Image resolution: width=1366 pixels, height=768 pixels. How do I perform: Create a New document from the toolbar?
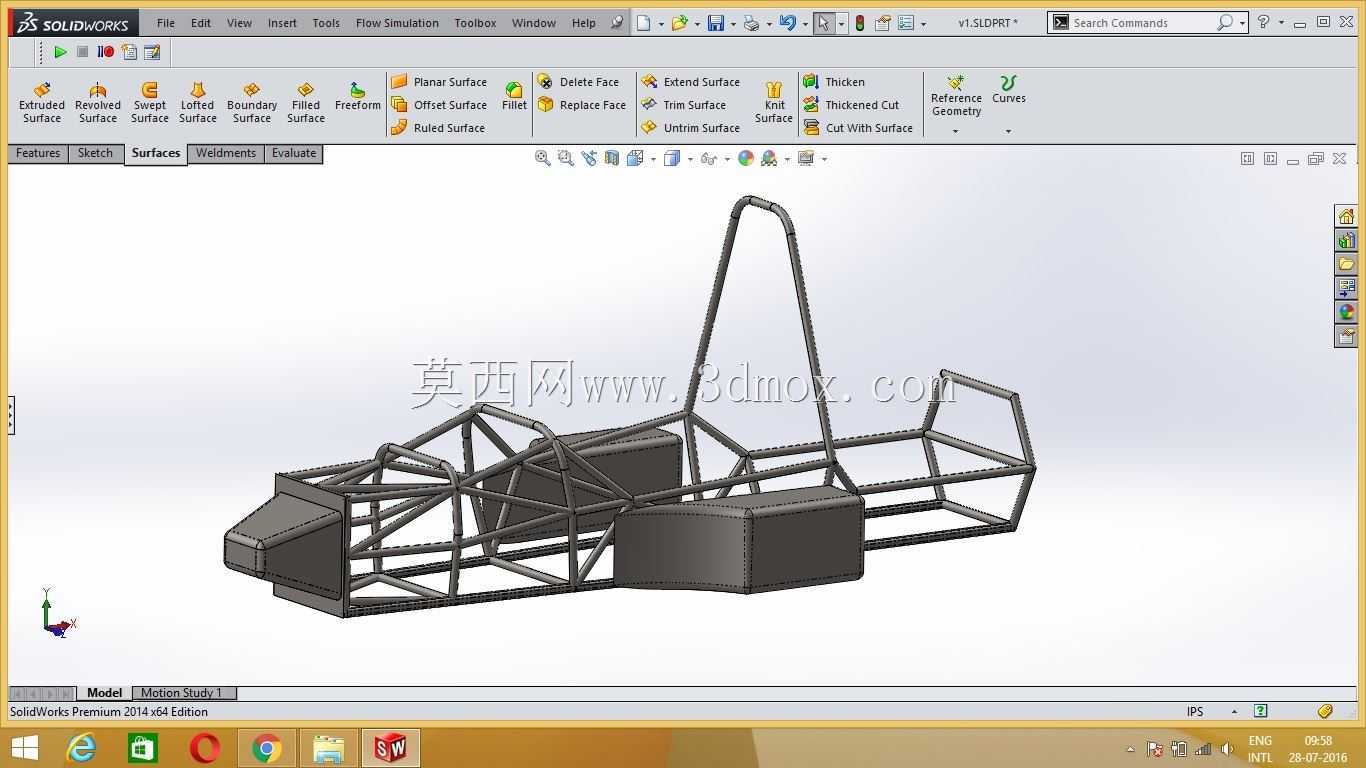click(x=644, y=23)
